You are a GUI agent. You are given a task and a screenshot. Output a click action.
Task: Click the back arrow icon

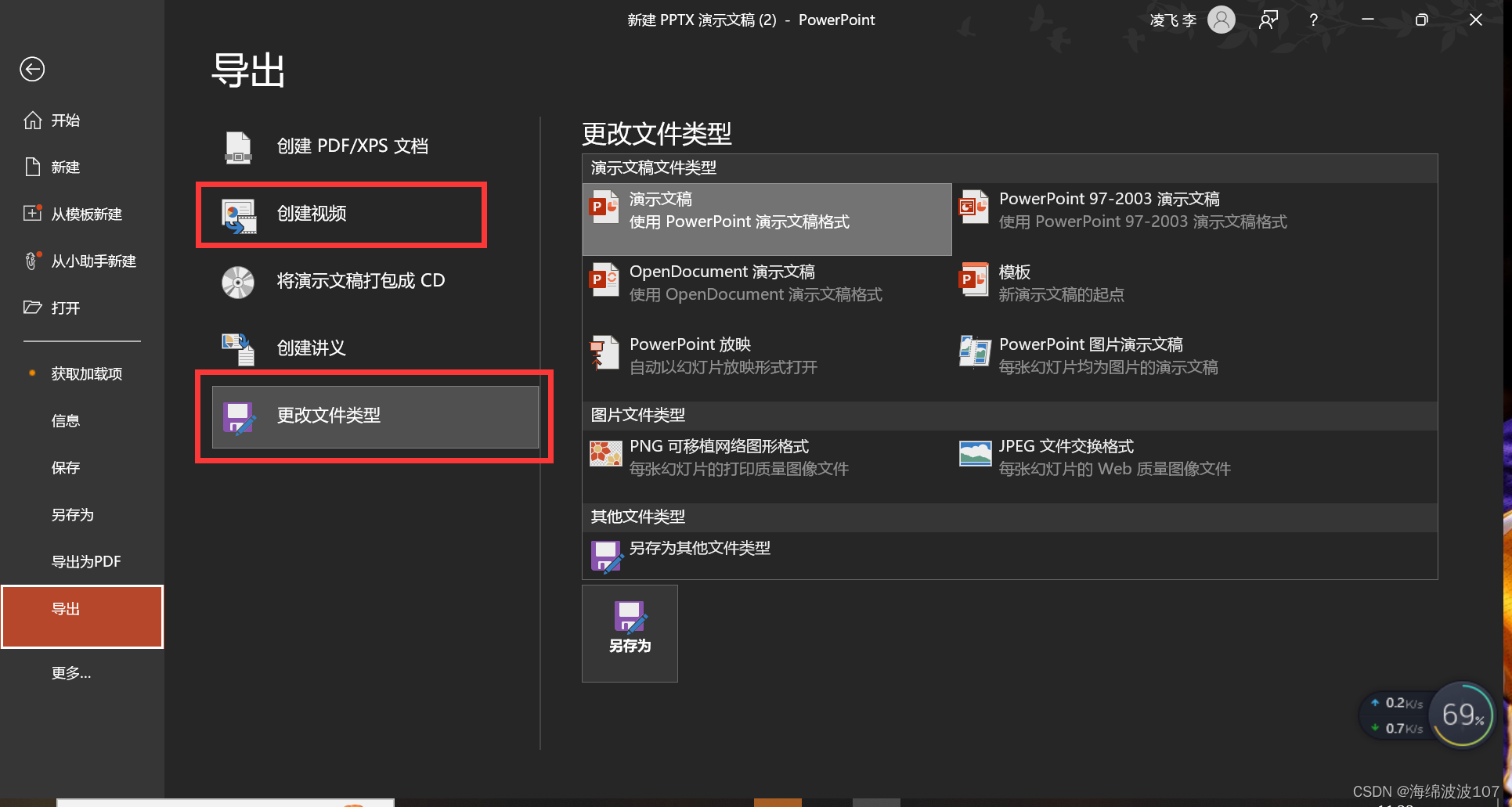point(32,70)
